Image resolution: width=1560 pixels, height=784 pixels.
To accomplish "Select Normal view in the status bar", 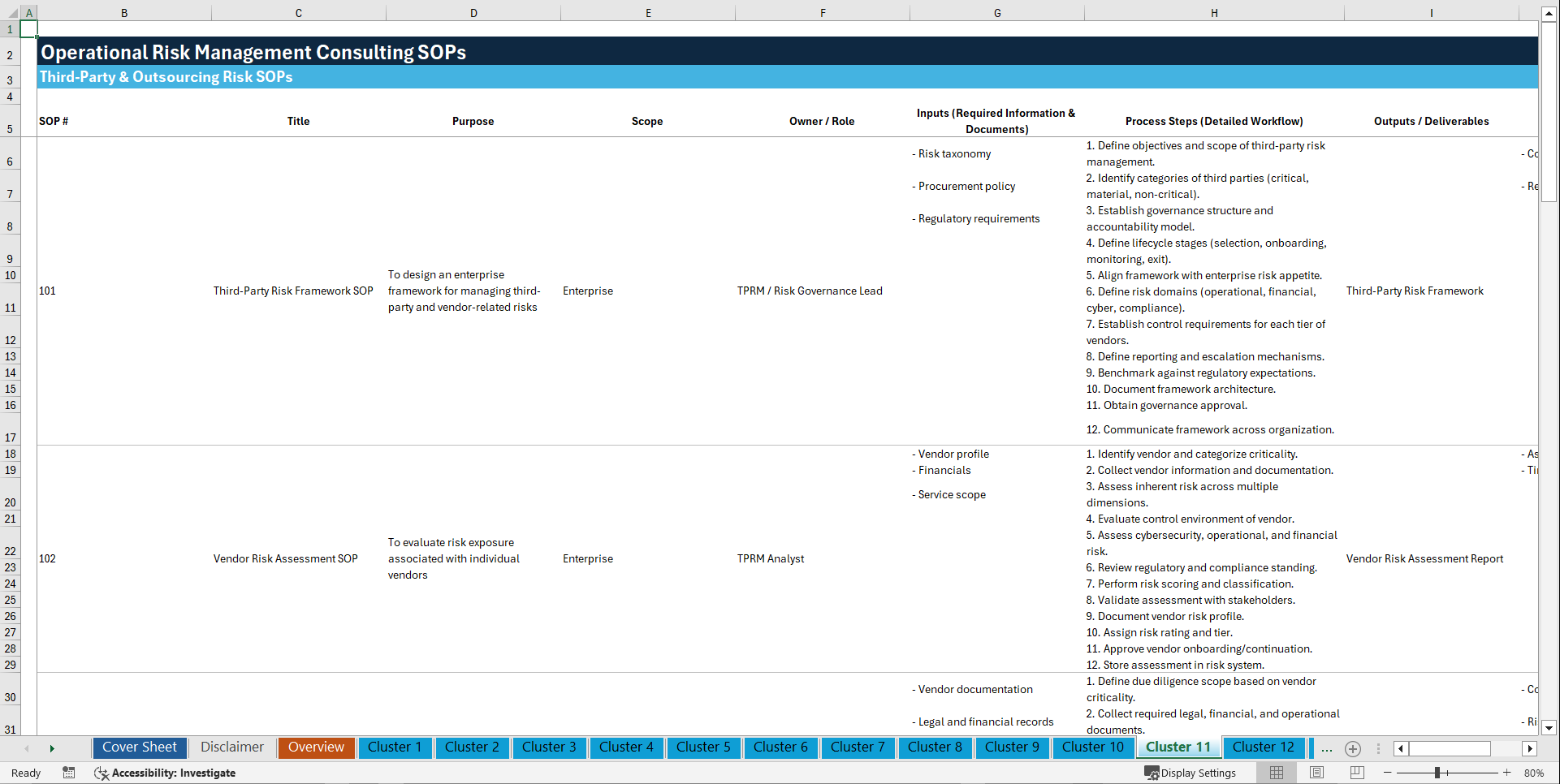I will pyautogui.click(x=1276, y=773).
